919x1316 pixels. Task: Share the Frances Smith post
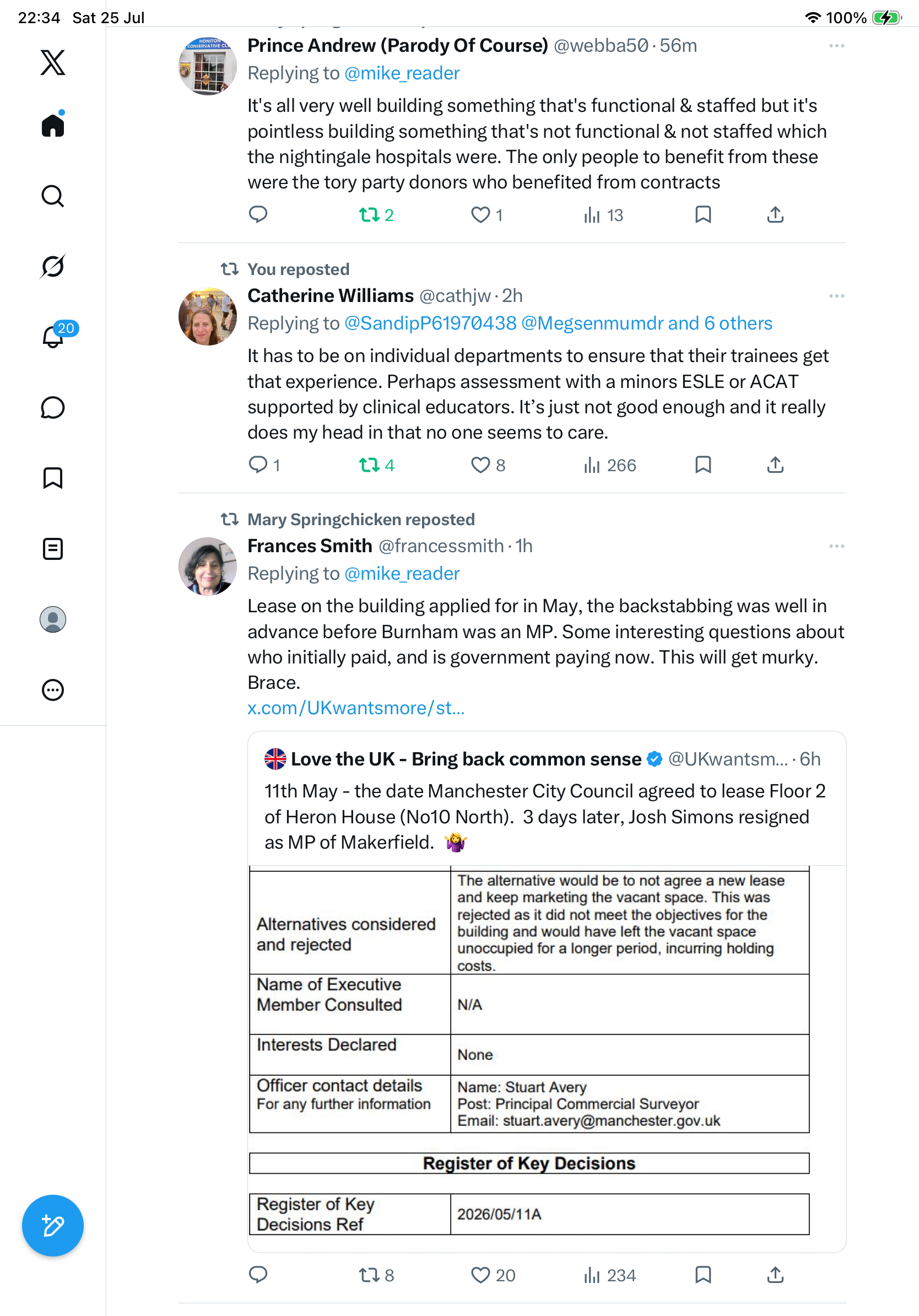click(x=775, y=1275)
